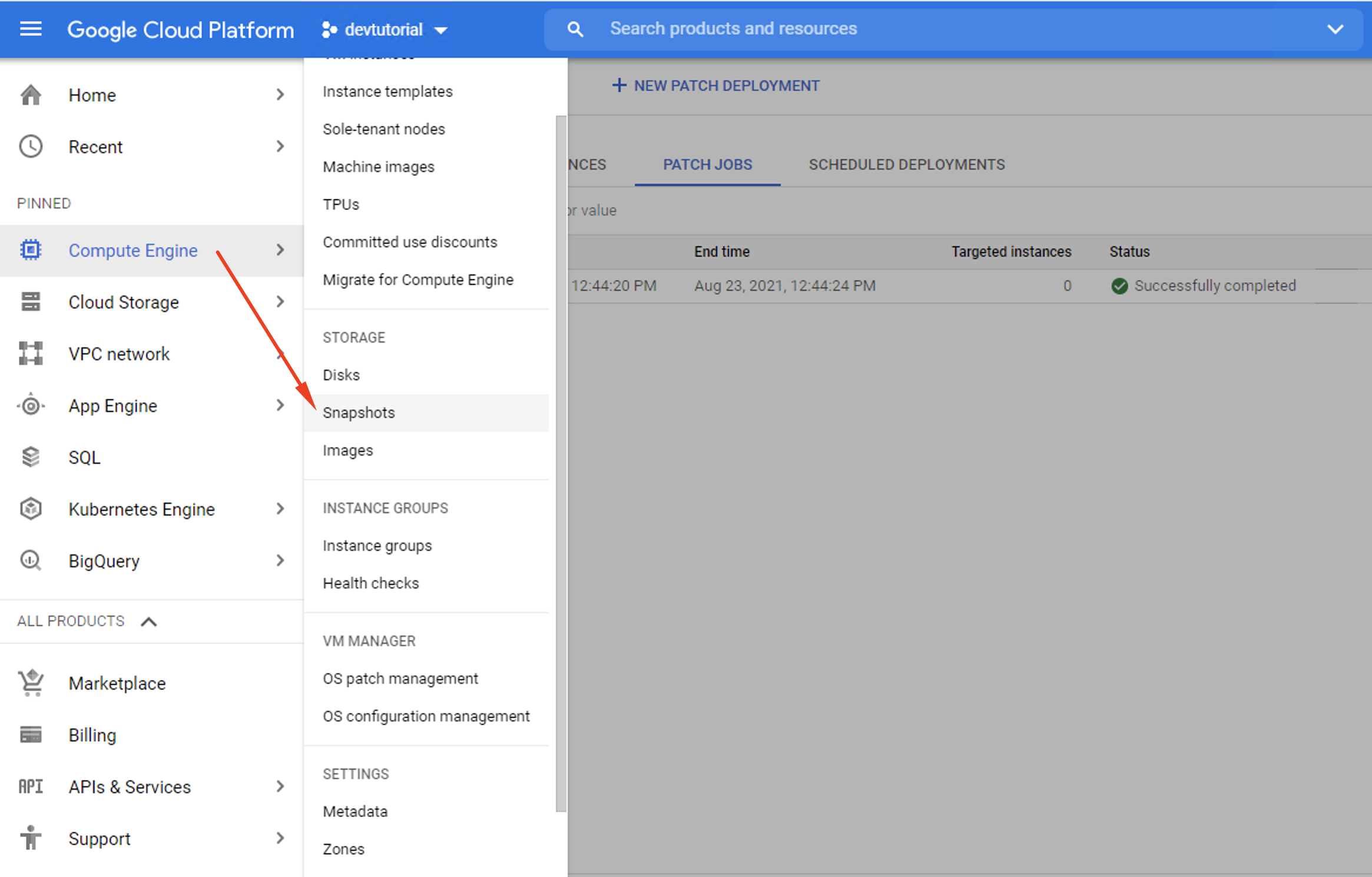Click the APIs & Services API icon
Image resolution: width=1372 pixels, height=877 pixels.
31,786
